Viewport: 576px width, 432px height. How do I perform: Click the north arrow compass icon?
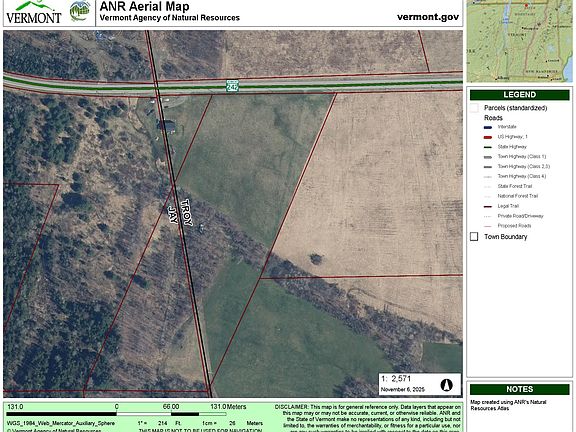[446, 385]
